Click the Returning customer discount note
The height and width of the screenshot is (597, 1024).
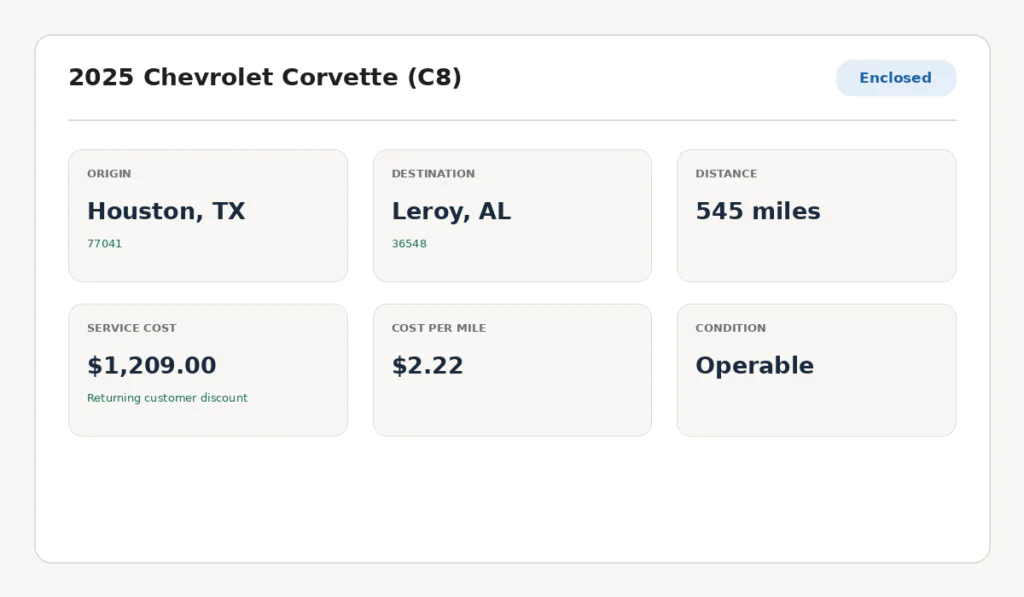(x=167, y=398)
